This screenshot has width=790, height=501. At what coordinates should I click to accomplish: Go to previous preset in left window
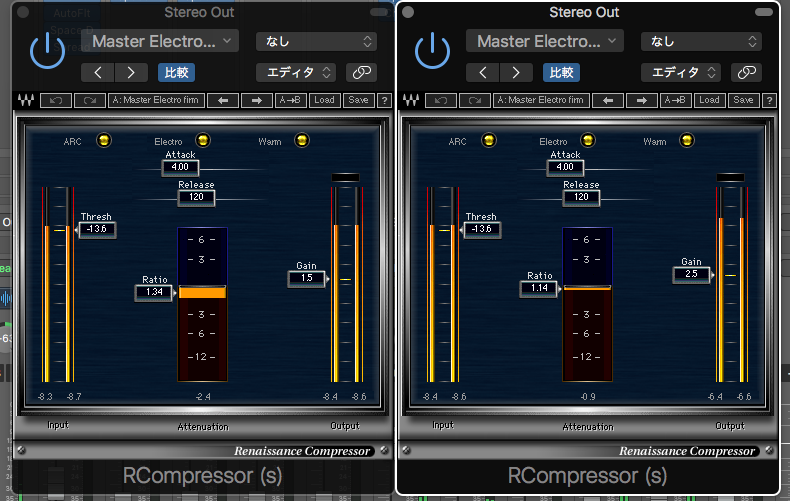[x=98, y=73]
